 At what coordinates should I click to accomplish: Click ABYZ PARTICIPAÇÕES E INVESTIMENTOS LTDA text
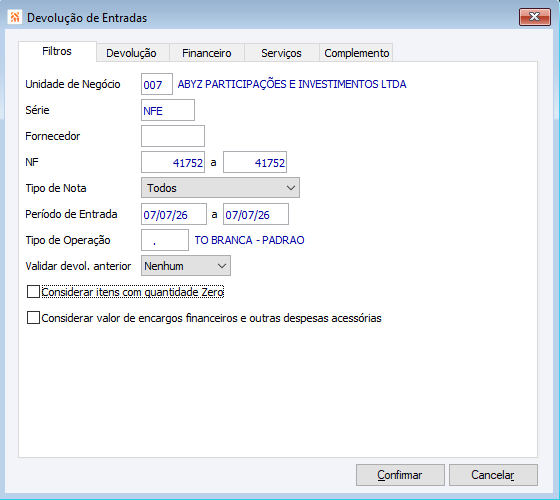click(x=292, y=84)
